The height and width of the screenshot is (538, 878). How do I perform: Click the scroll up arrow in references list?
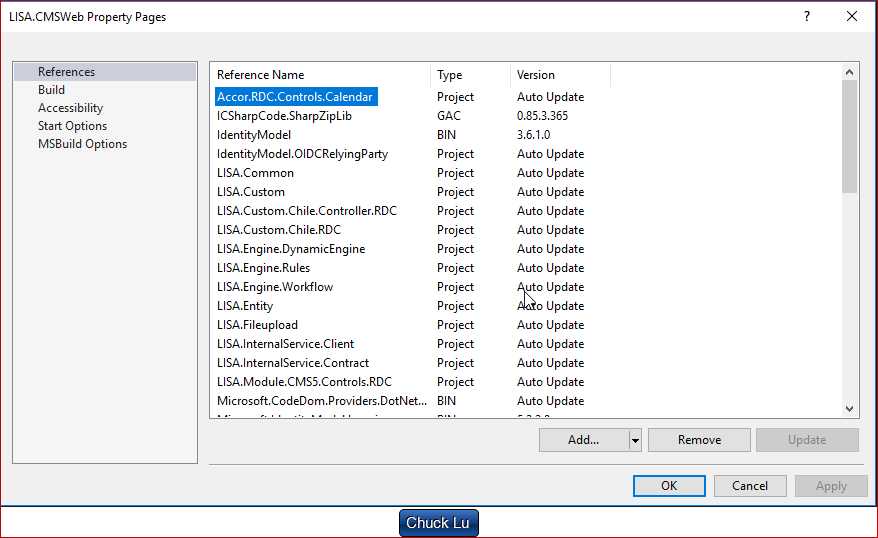(849, 72)
